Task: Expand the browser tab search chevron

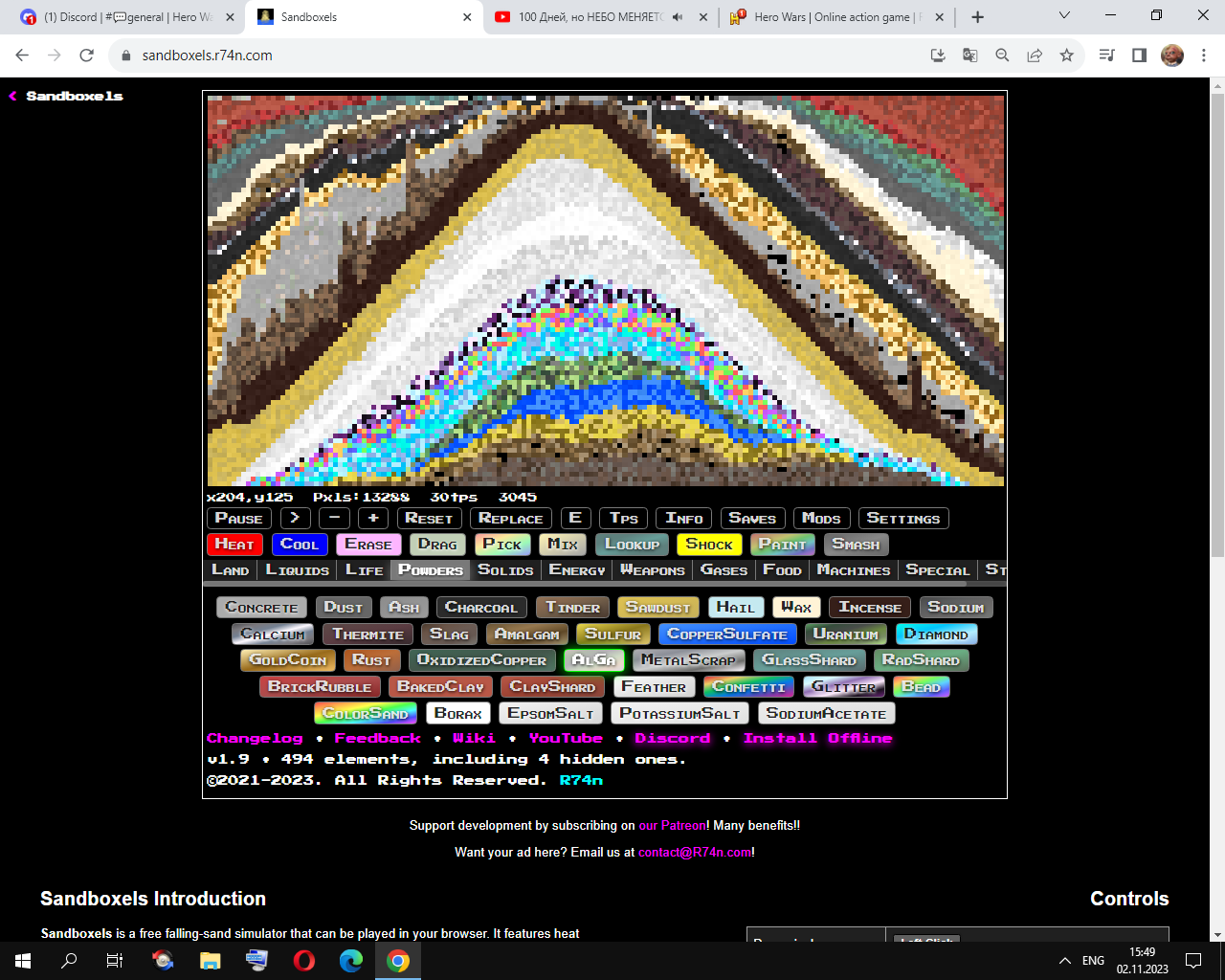Action: click(x=1064, y=16)
